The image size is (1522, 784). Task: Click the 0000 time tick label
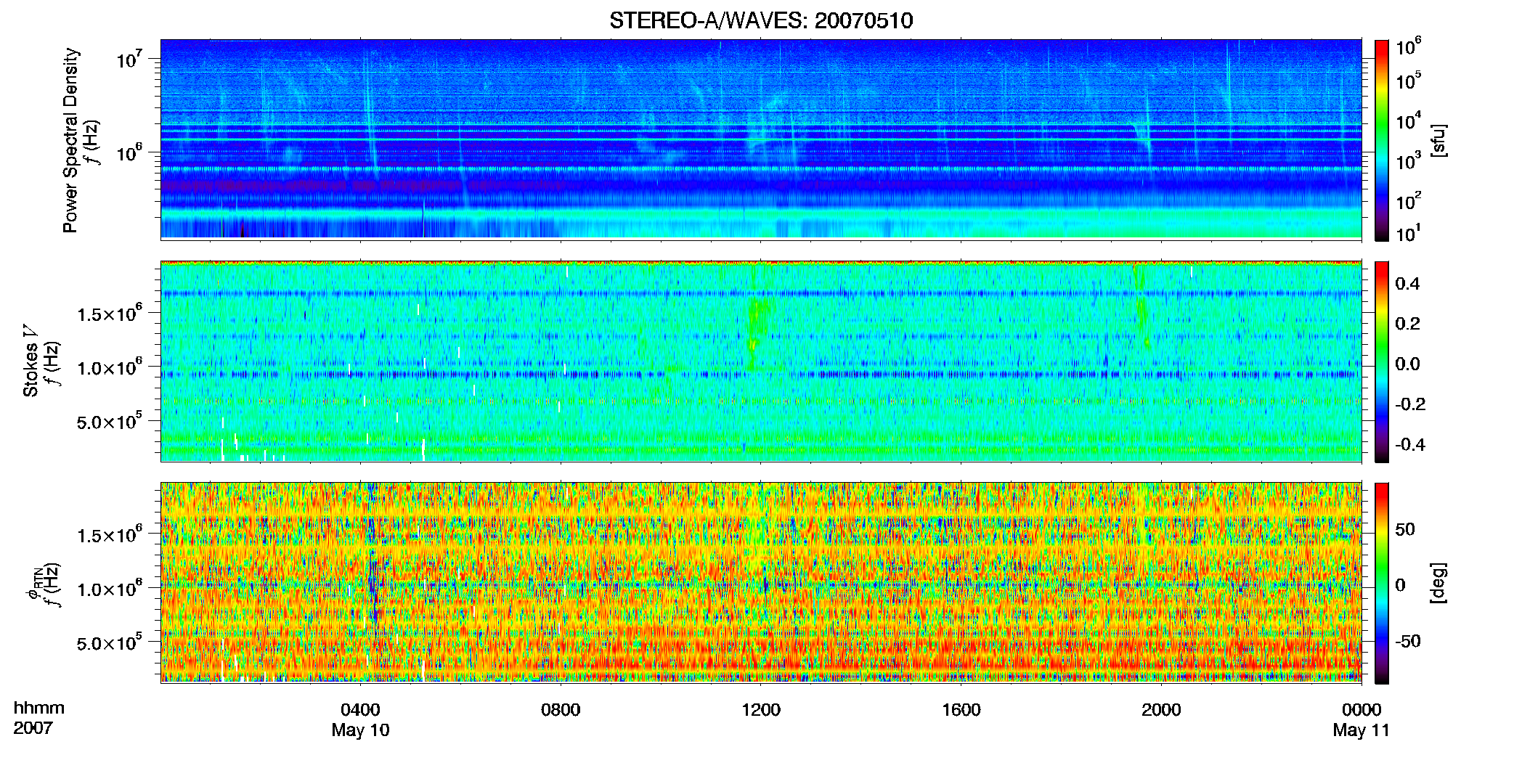click(1362, 710)
